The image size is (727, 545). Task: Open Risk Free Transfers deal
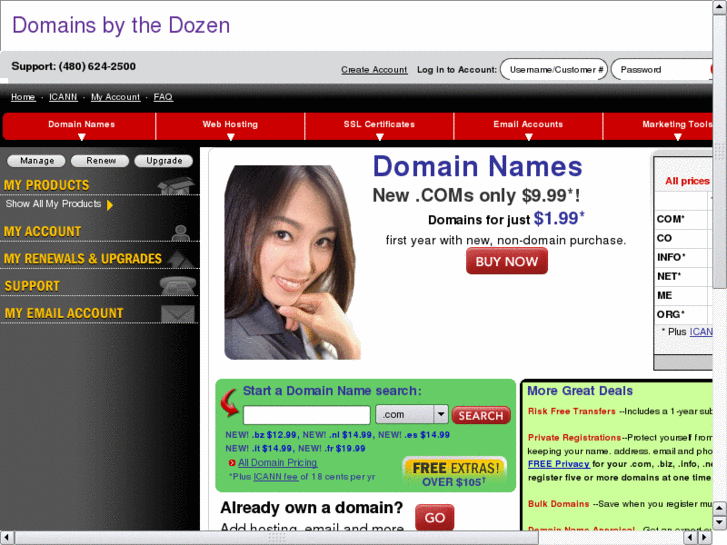[x=571, y=411]
